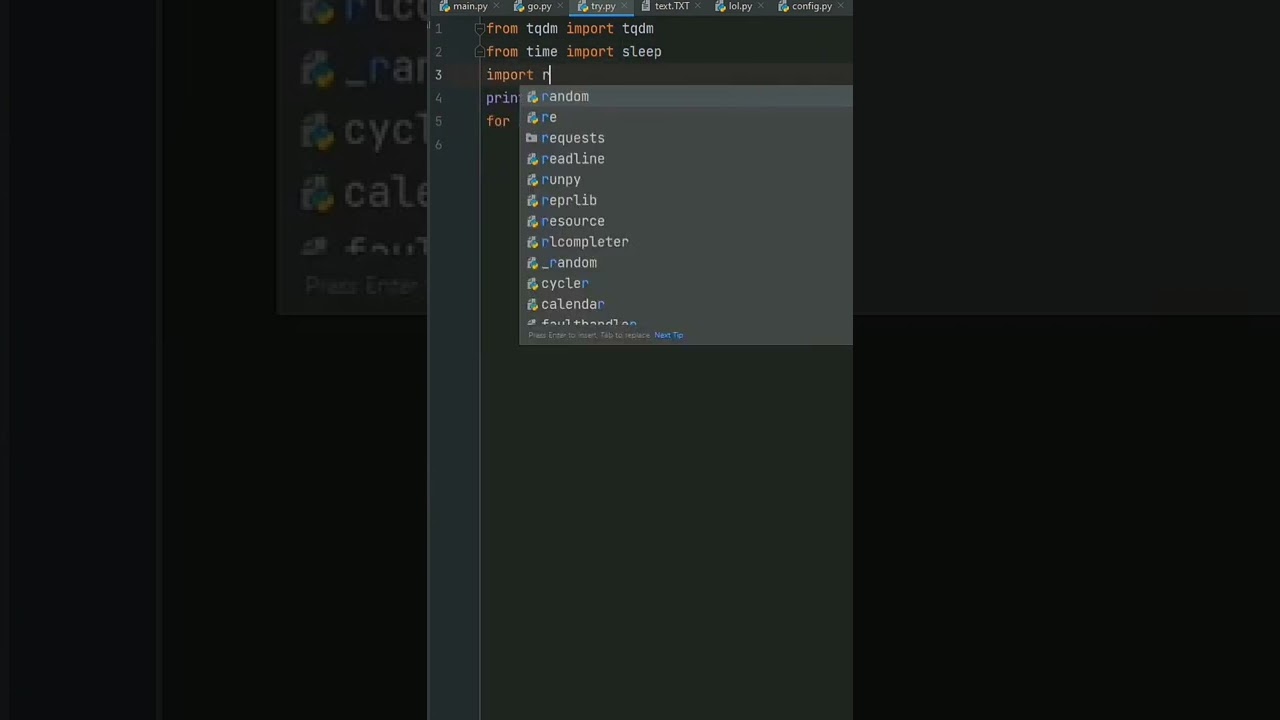
Task: Close the config.py tab
Action: 839,6
